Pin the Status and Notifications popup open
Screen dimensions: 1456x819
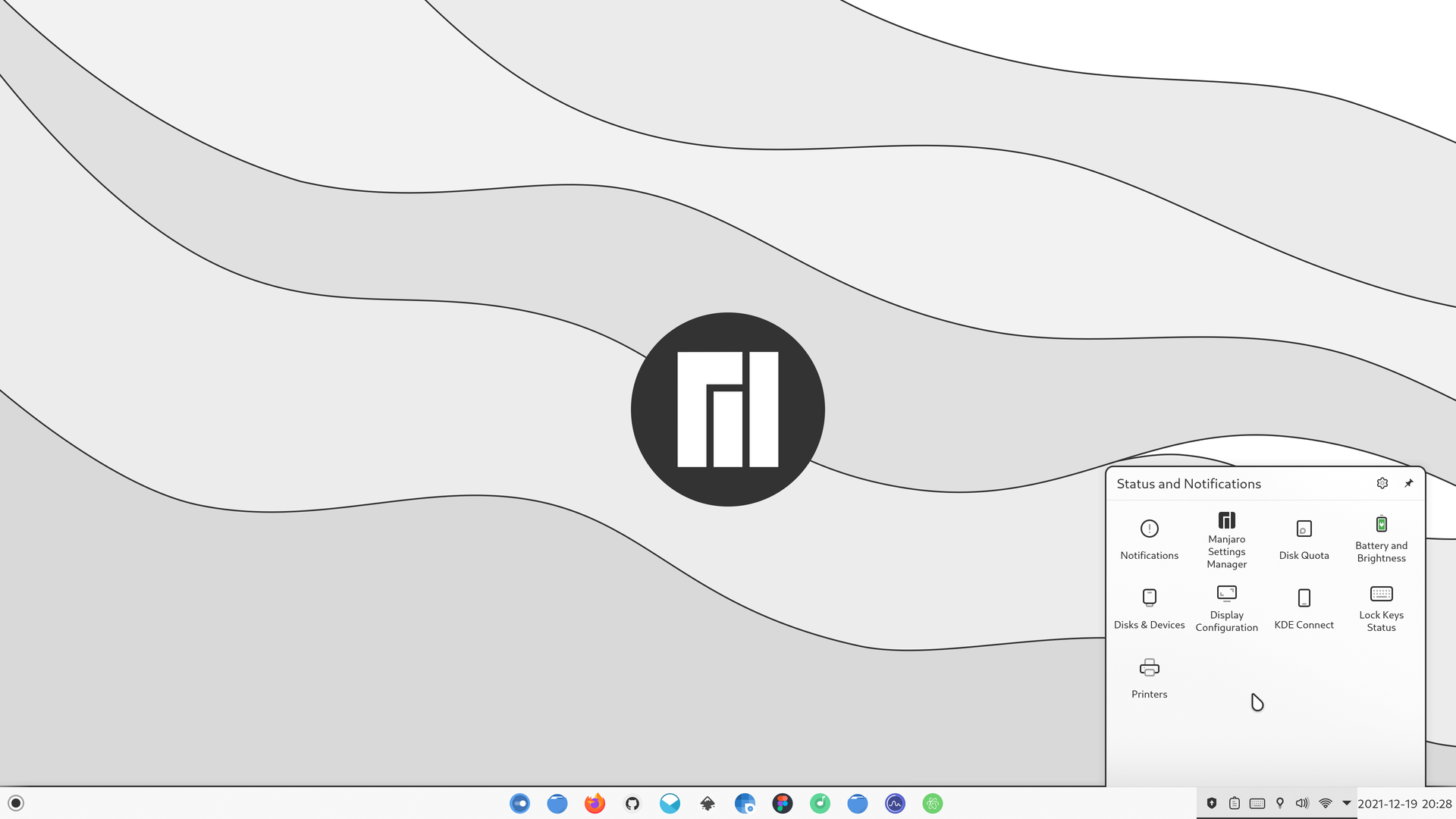(x=1408, y=483)
